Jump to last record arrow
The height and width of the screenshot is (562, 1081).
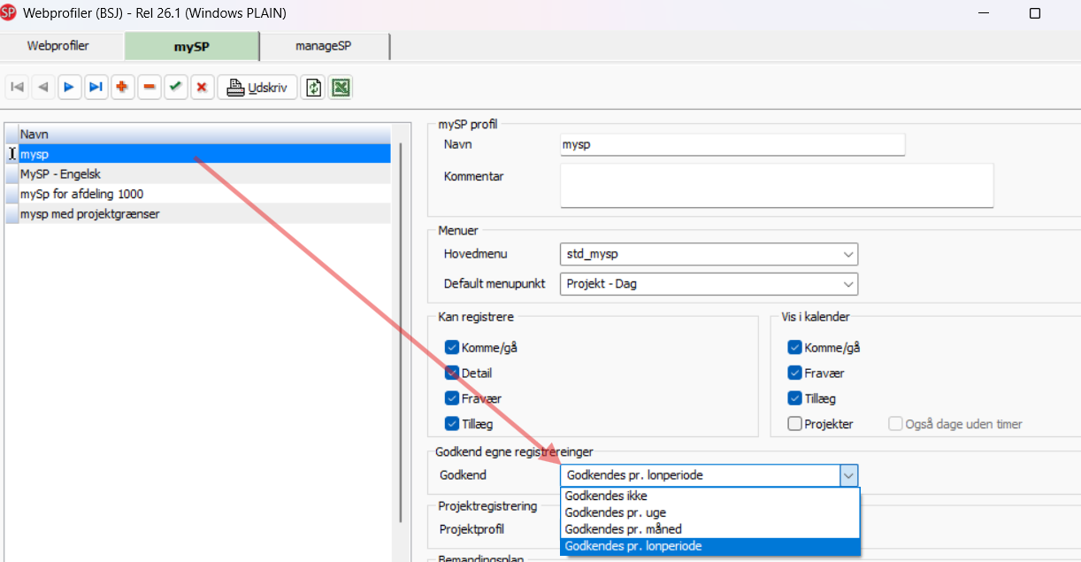[96, 87]
